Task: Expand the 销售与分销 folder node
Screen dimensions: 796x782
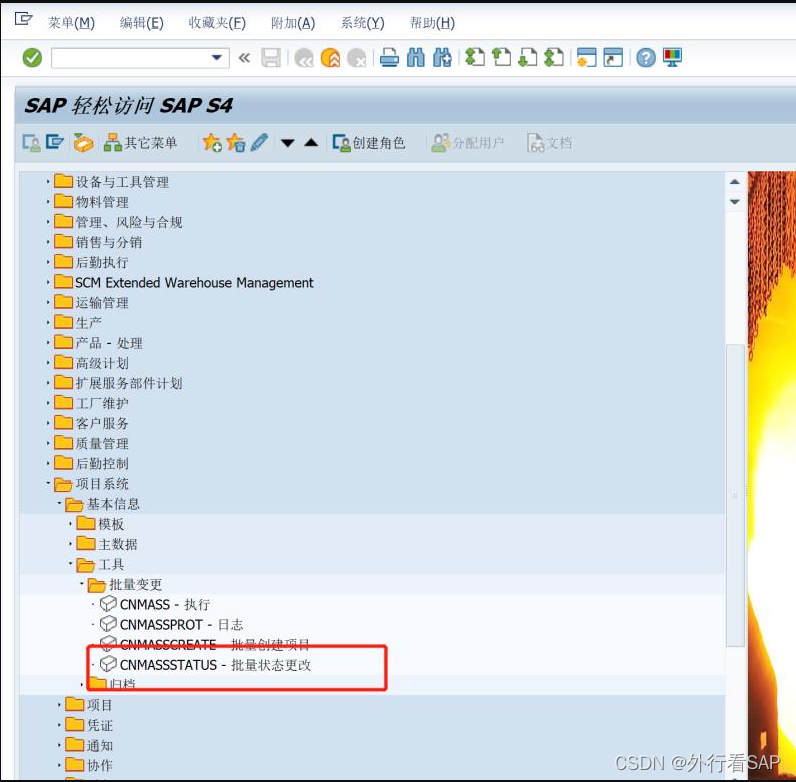Action: (x=48, y=242)
